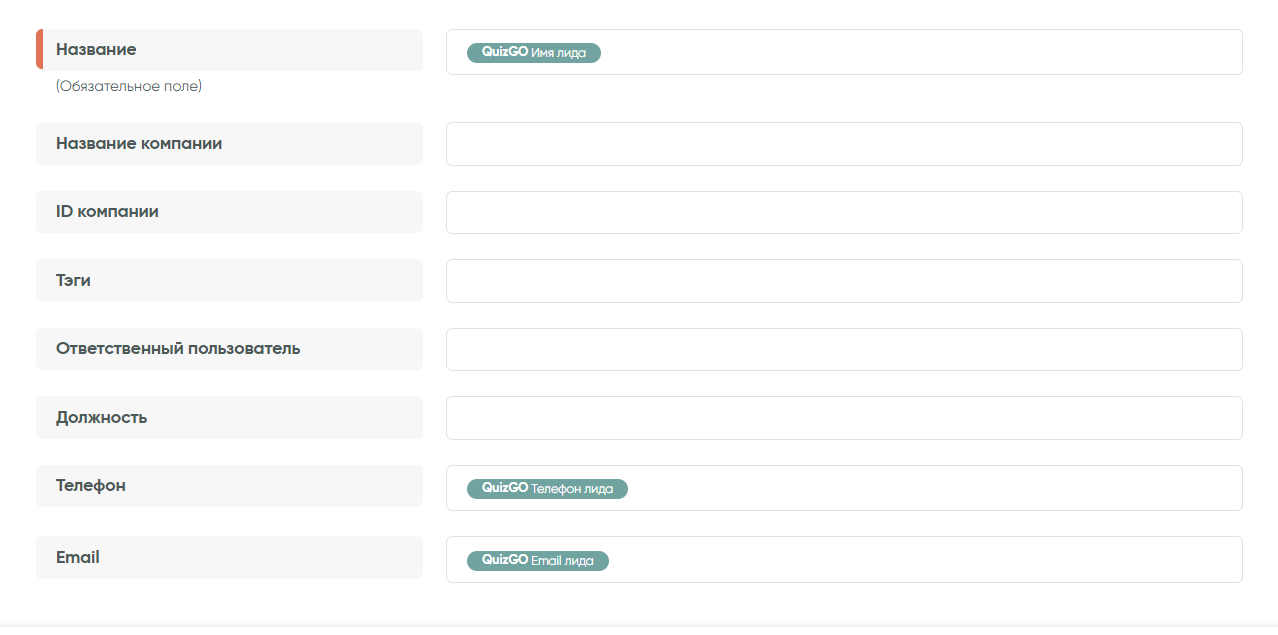Select the Ответственный пользователь label
Screen dimensions: 1278x635
[x=178, y=349]
